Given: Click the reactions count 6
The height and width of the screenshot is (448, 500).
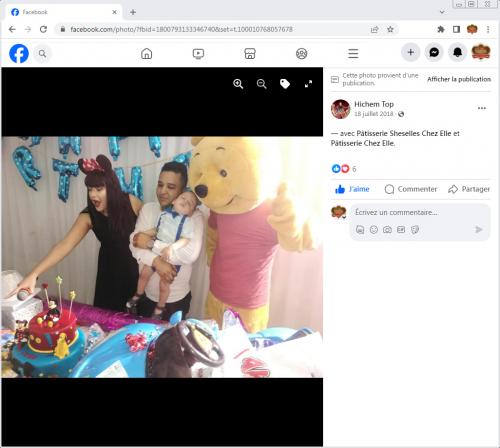Looking at the screenshot, I should [354, 169].
